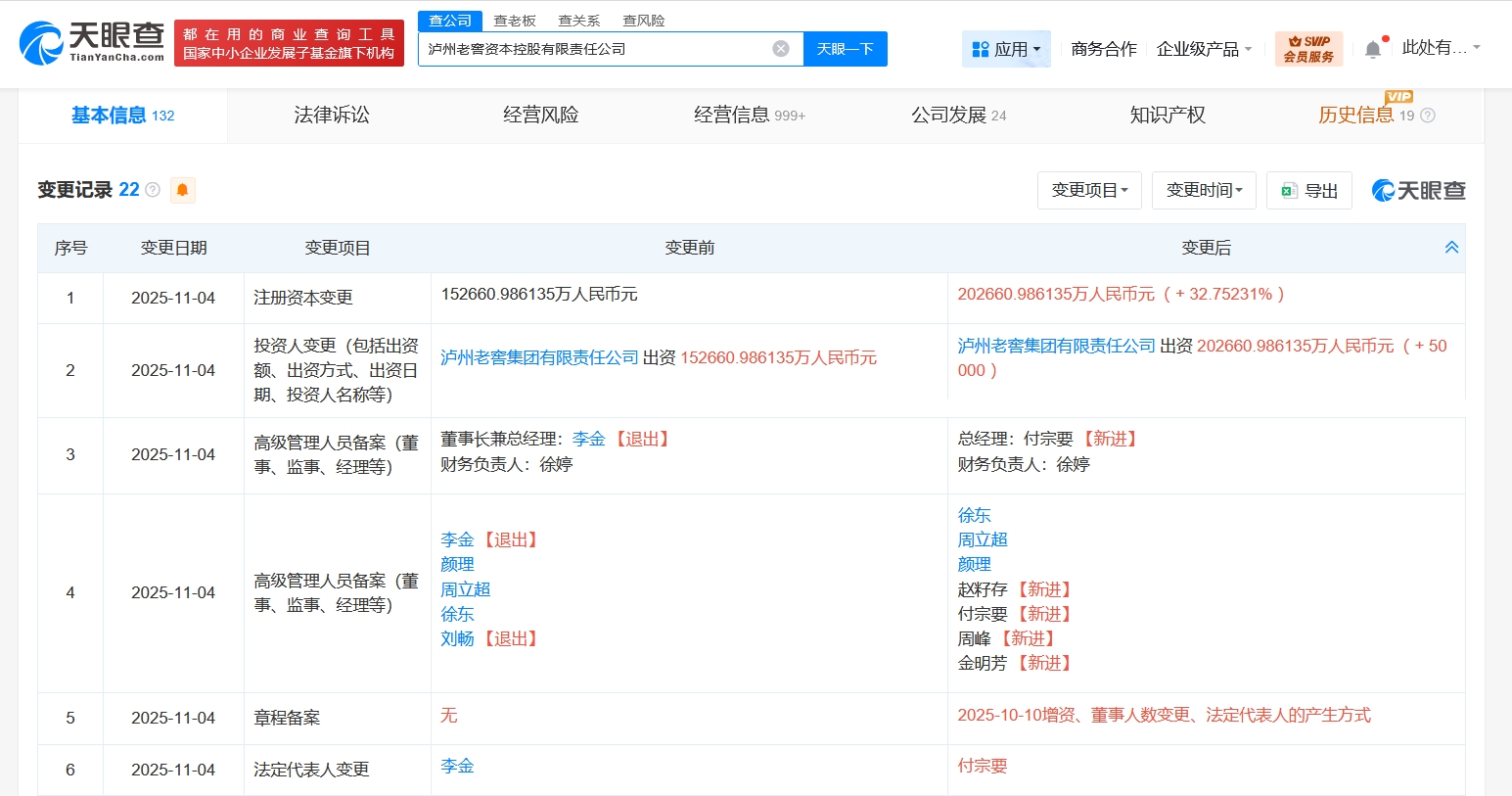The image size is (1512, 796).
Task: Select the 查老板 search tab
Action: (x=515, y=21)
